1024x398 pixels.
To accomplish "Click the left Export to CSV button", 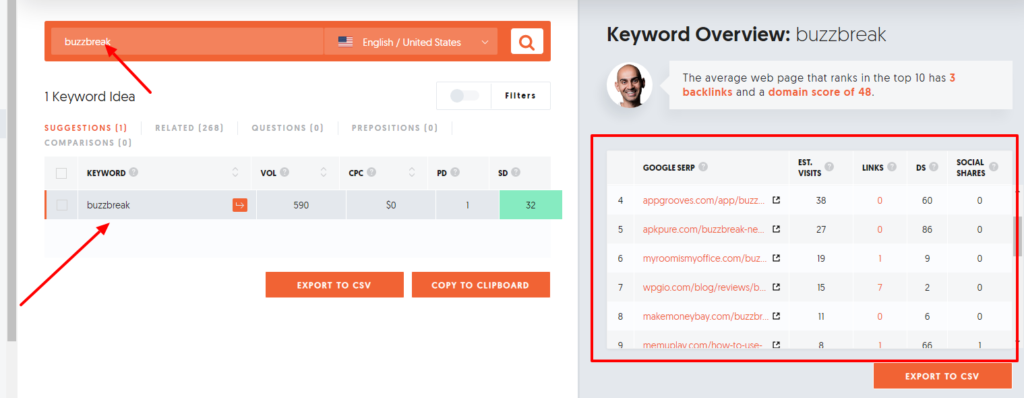I will tap(334, 285).
